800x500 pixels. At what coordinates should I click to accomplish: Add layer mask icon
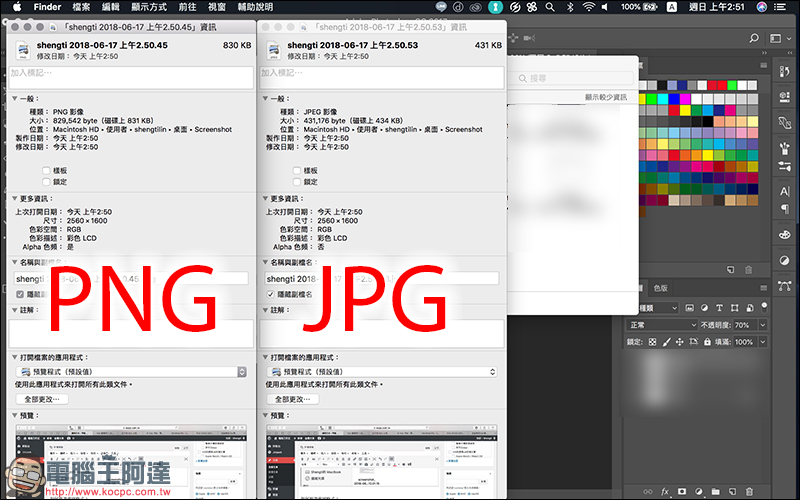(682, 491)
